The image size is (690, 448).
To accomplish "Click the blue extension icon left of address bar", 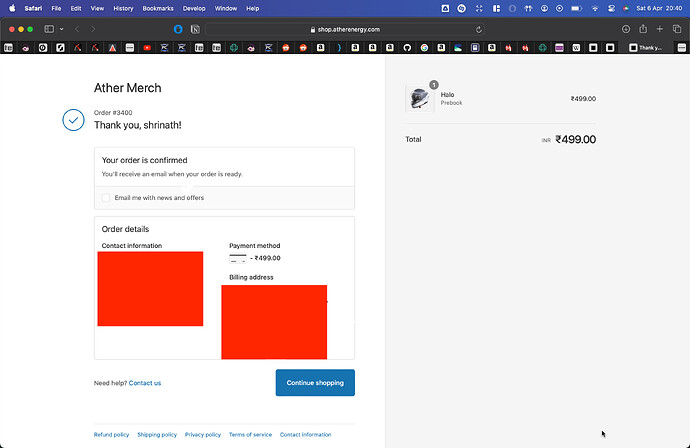I will click(x=178, y=29).
